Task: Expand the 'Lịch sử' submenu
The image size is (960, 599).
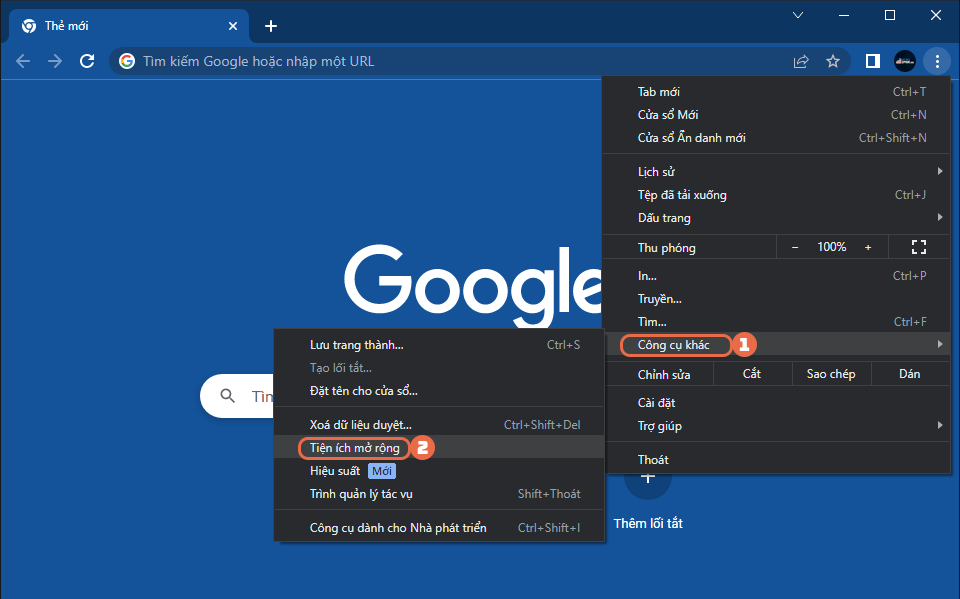Action: click(x=776, y=171)
